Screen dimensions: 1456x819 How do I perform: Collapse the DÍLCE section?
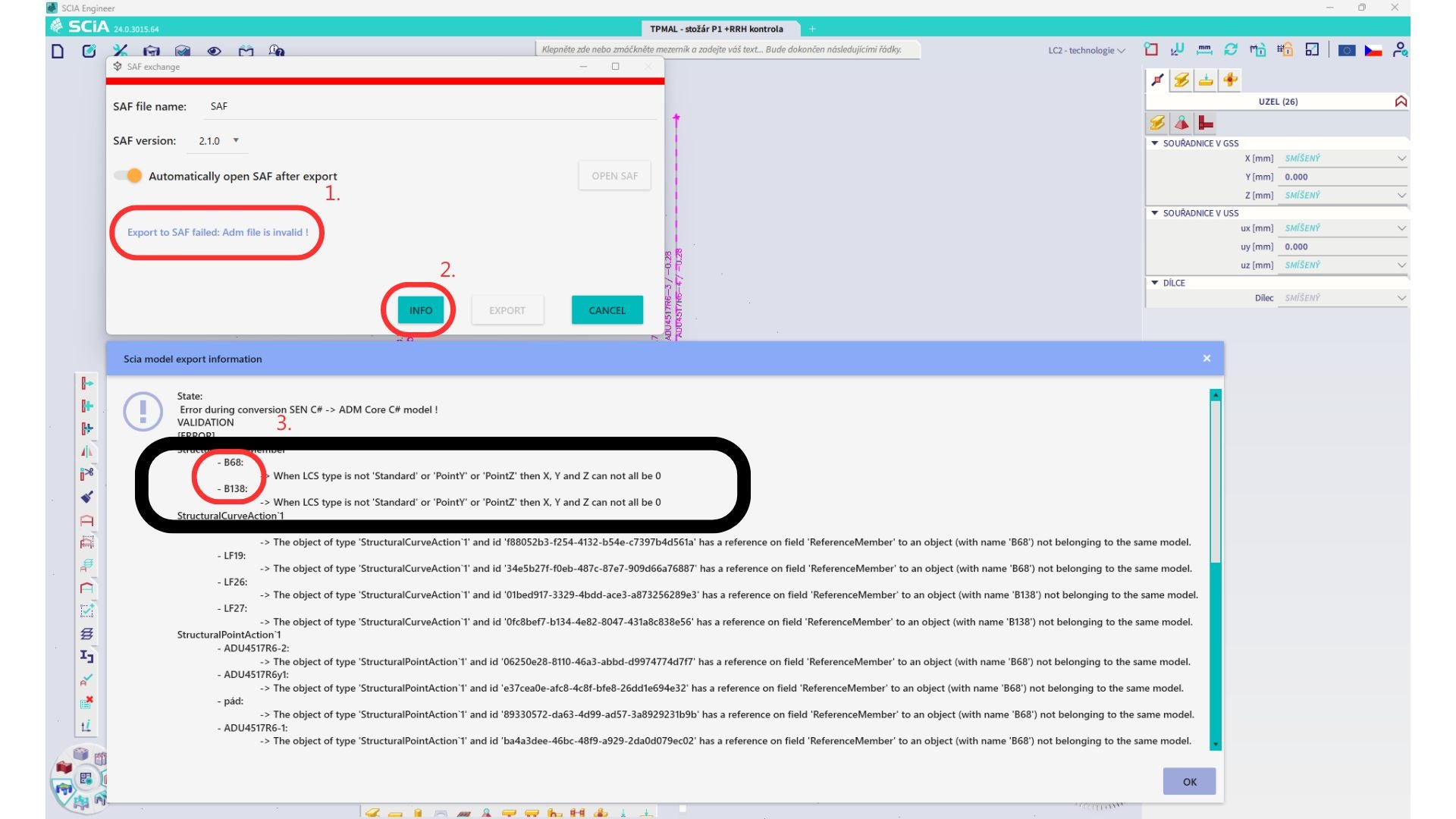point(1155,283)
